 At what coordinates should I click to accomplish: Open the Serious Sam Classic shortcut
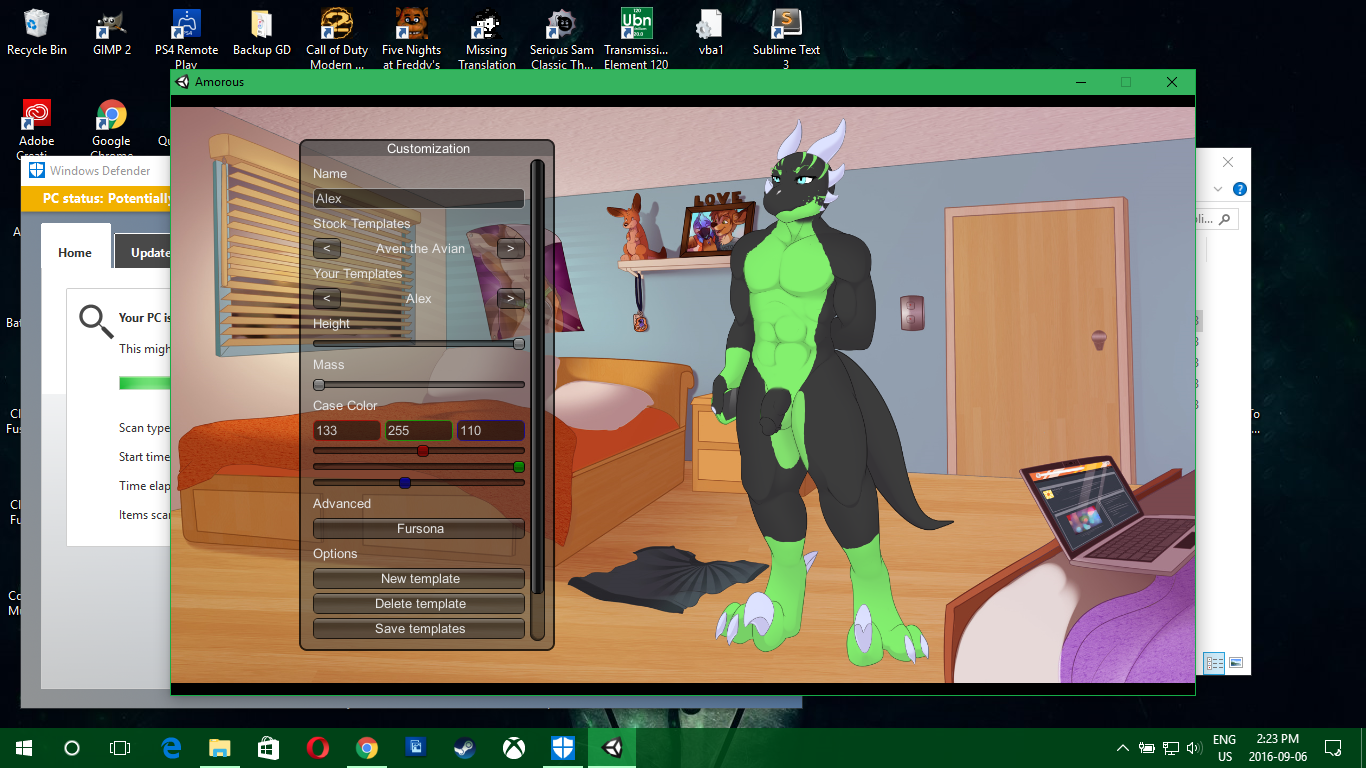[561, 22]
